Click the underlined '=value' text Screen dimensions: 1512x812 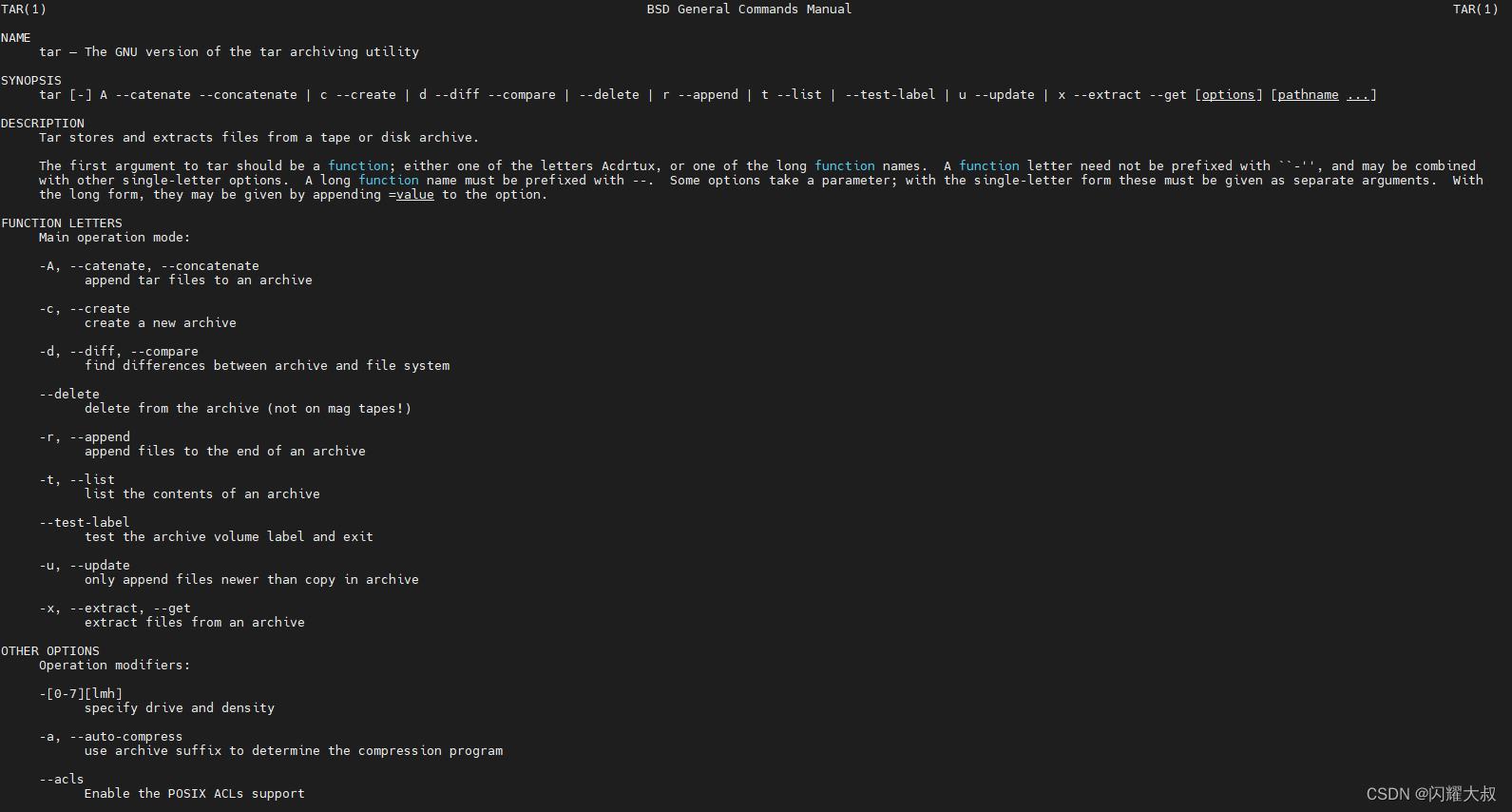411,195
